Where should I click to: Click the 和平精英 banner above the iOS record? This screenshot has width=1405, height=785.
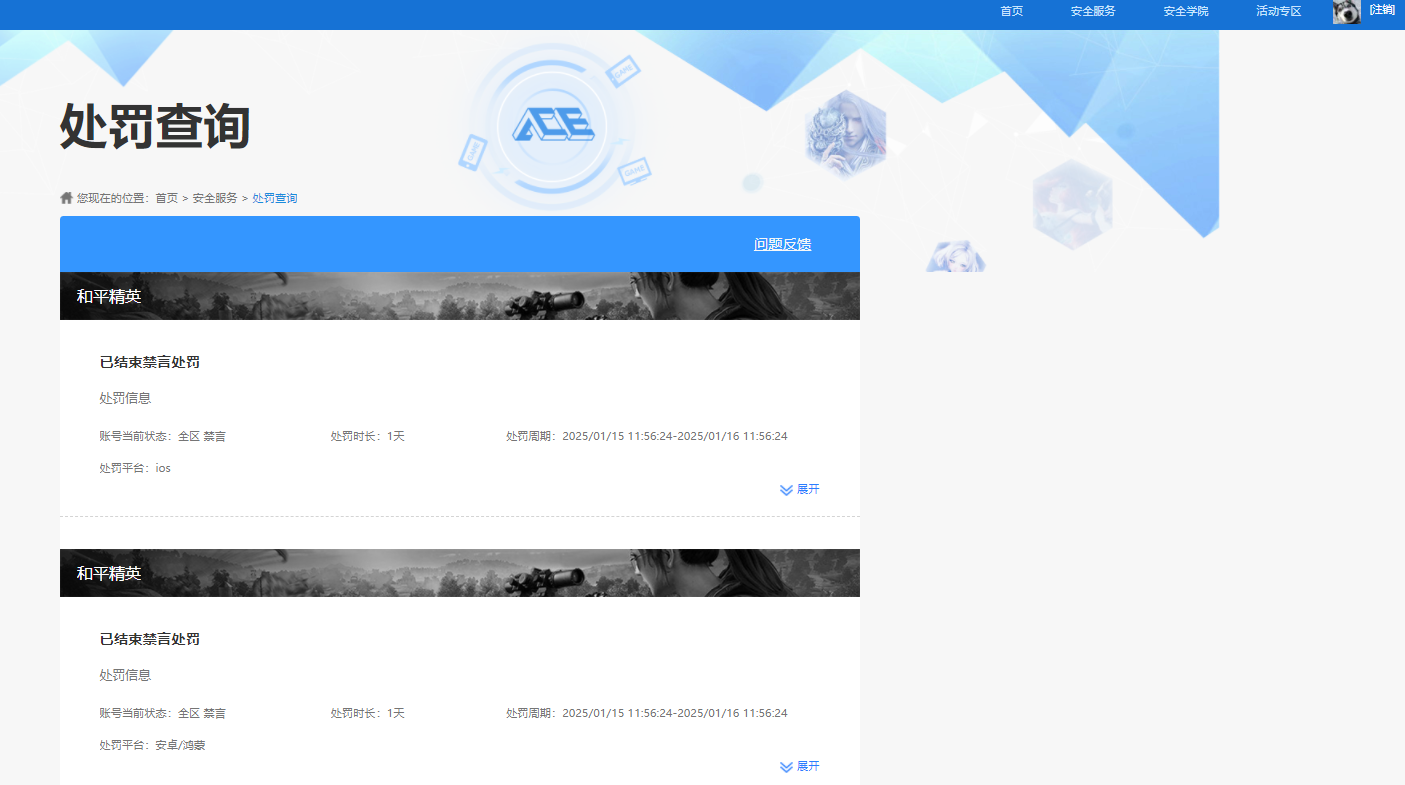(x=459, y=296)
